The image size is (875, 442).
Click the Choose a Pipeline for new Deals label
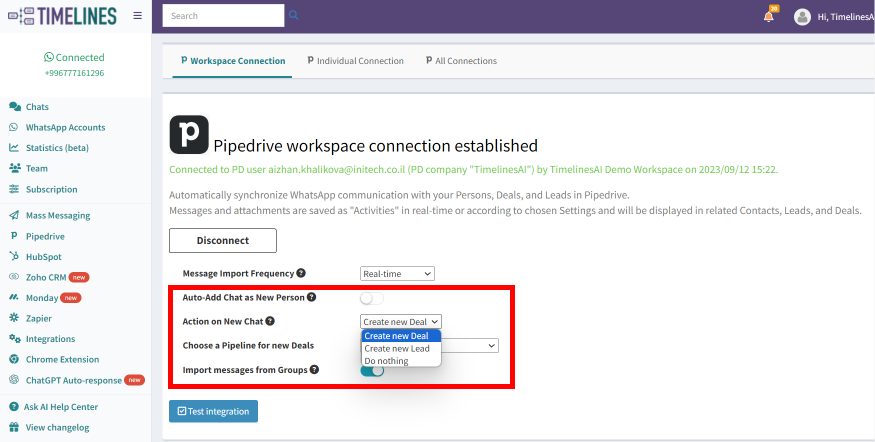pyautogui.click(x=248, y=345)
